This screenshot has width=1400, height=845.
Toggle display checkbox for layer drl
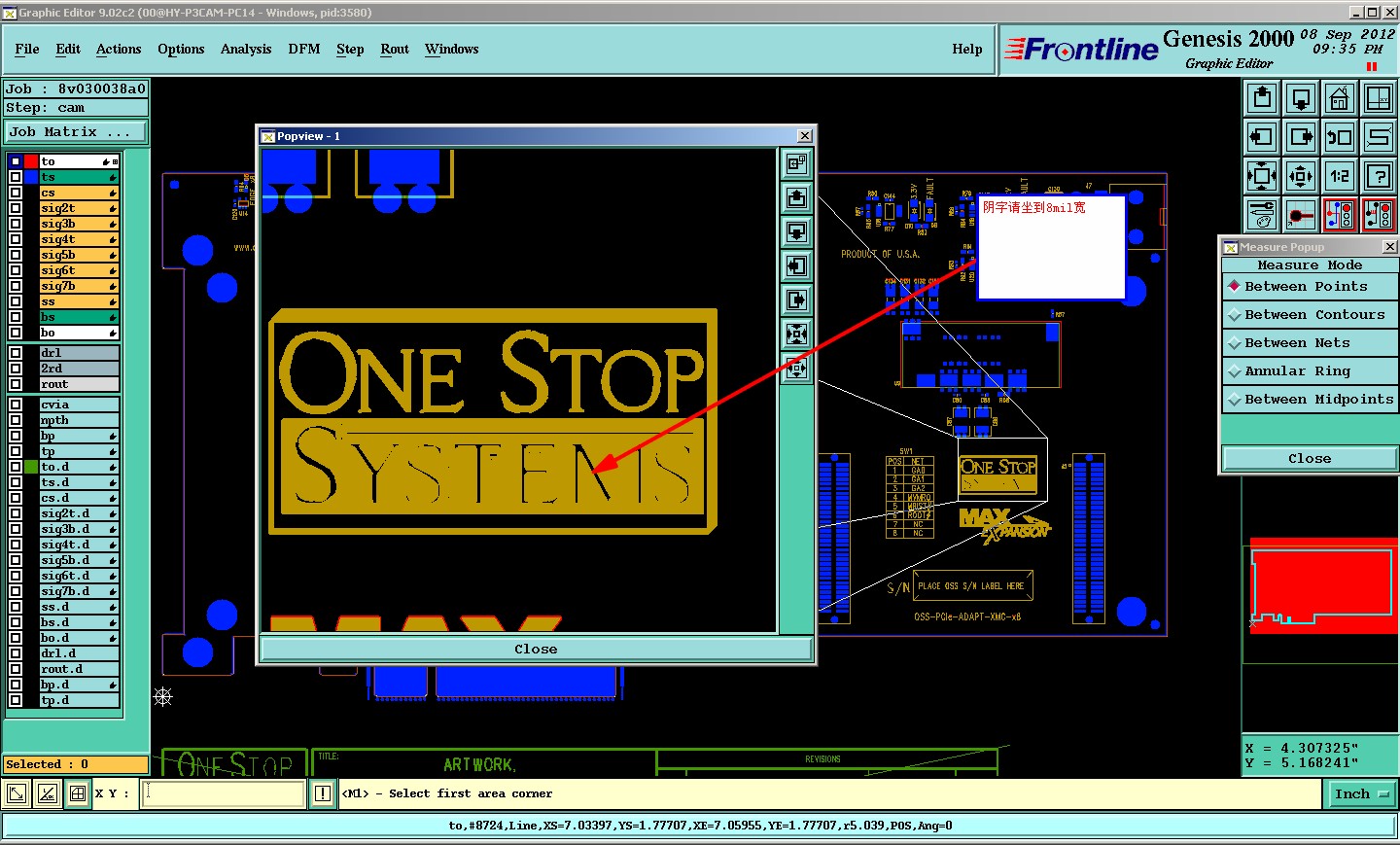(16, 353)
